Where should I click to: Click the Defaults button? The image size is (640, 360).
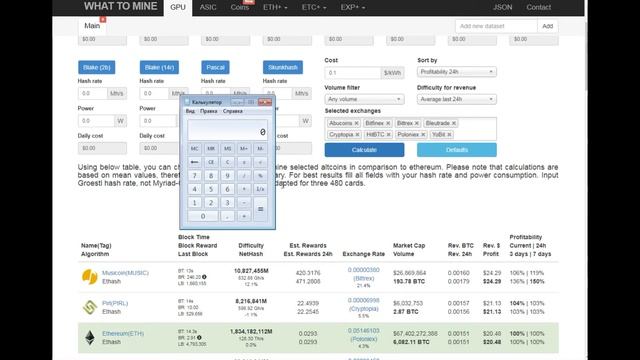tap(457, 150)
